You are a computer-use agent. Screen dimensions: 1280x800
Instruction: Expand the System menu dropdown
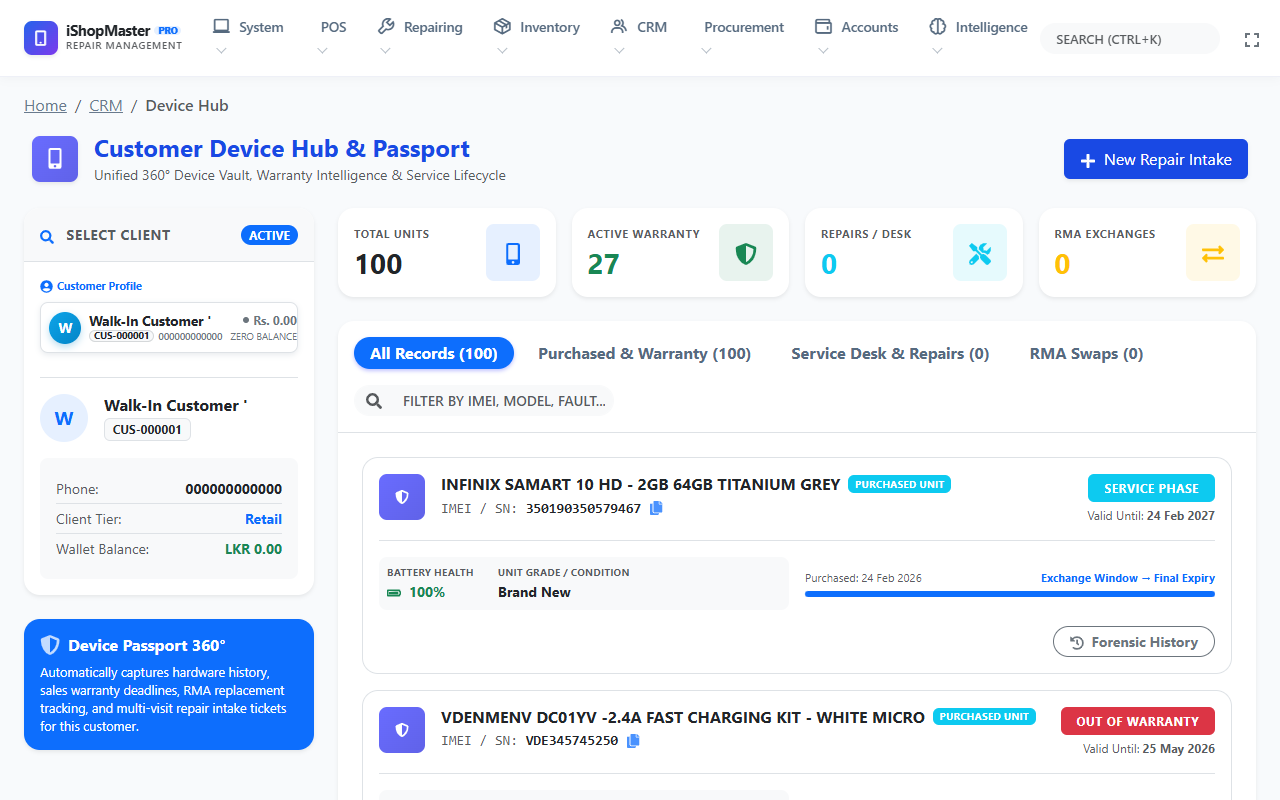point(248,37)
